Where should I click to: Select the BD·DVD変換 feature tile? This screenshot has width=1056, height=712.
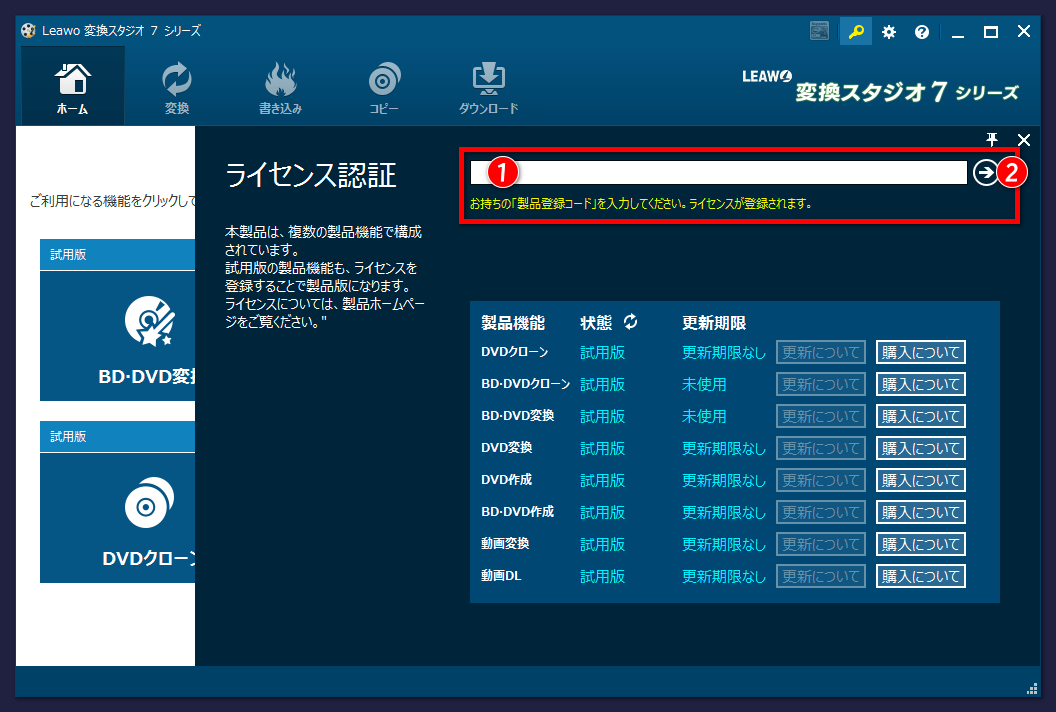pyautogui.click(x=117, y=335)
